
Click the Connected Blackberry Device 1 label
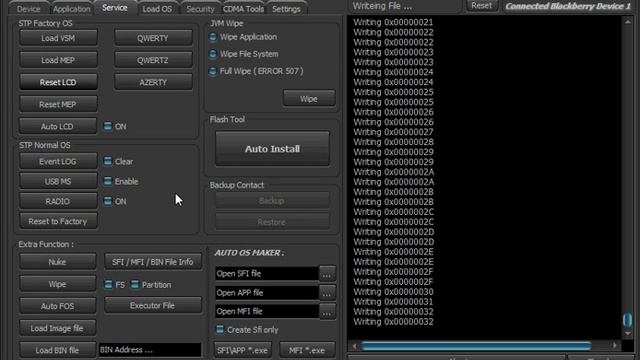(568, 6)
